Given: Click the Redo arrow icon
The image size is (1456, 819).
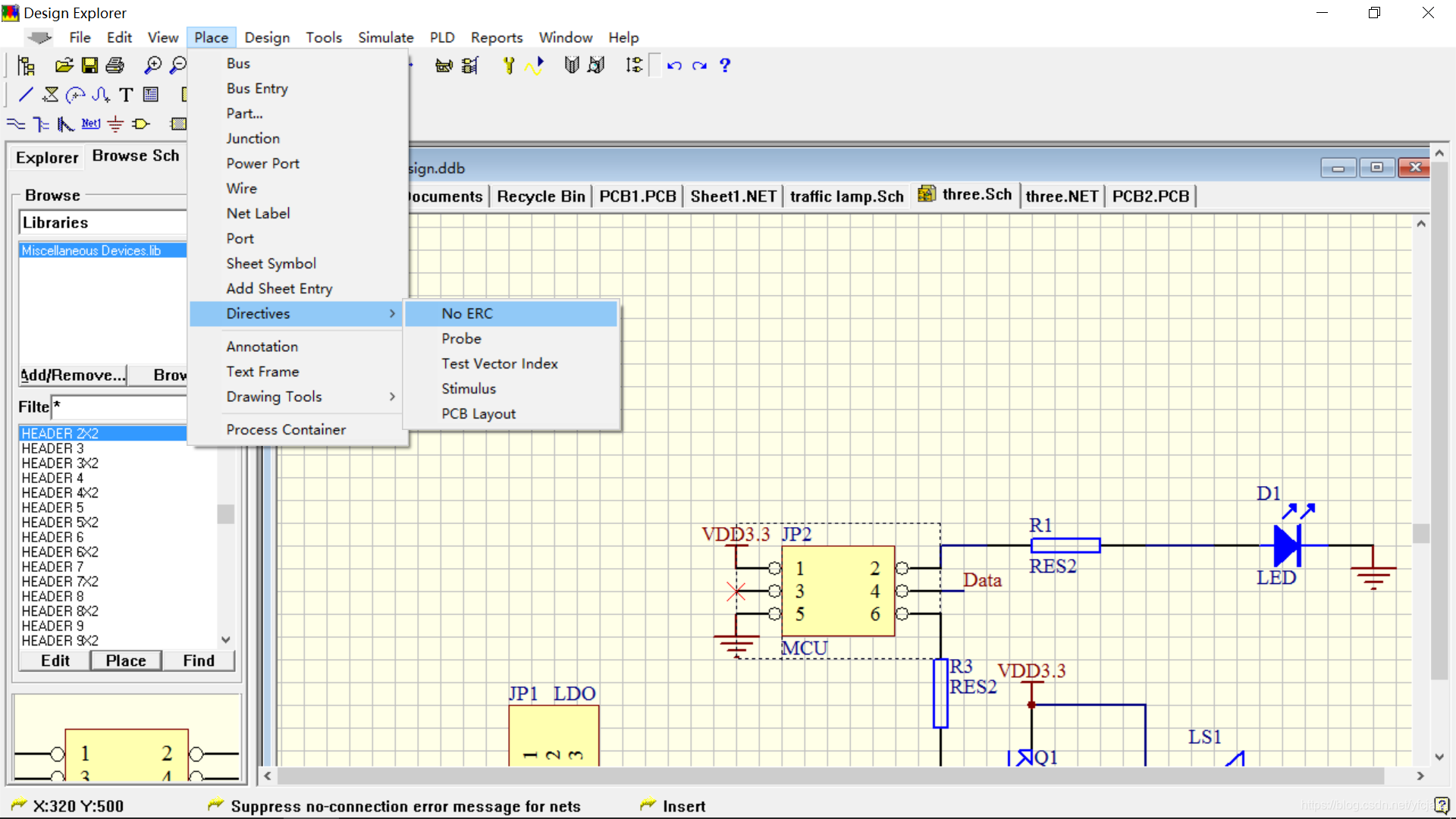Looking at the screenshot, I should pos(699,66).
